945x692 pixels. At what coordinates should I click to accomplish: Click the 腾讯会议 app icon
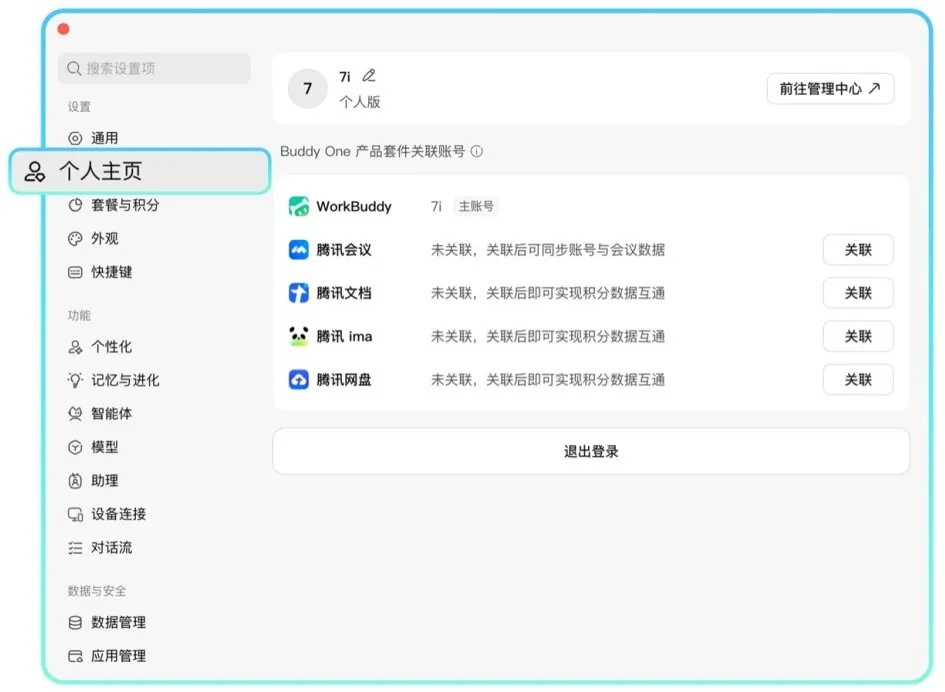(299, 250)
